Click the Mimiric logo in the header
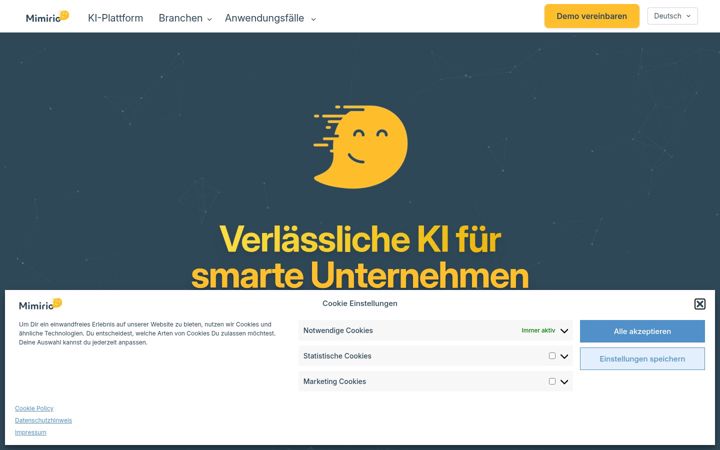The image size is (720, 450). tap(47, 17)
